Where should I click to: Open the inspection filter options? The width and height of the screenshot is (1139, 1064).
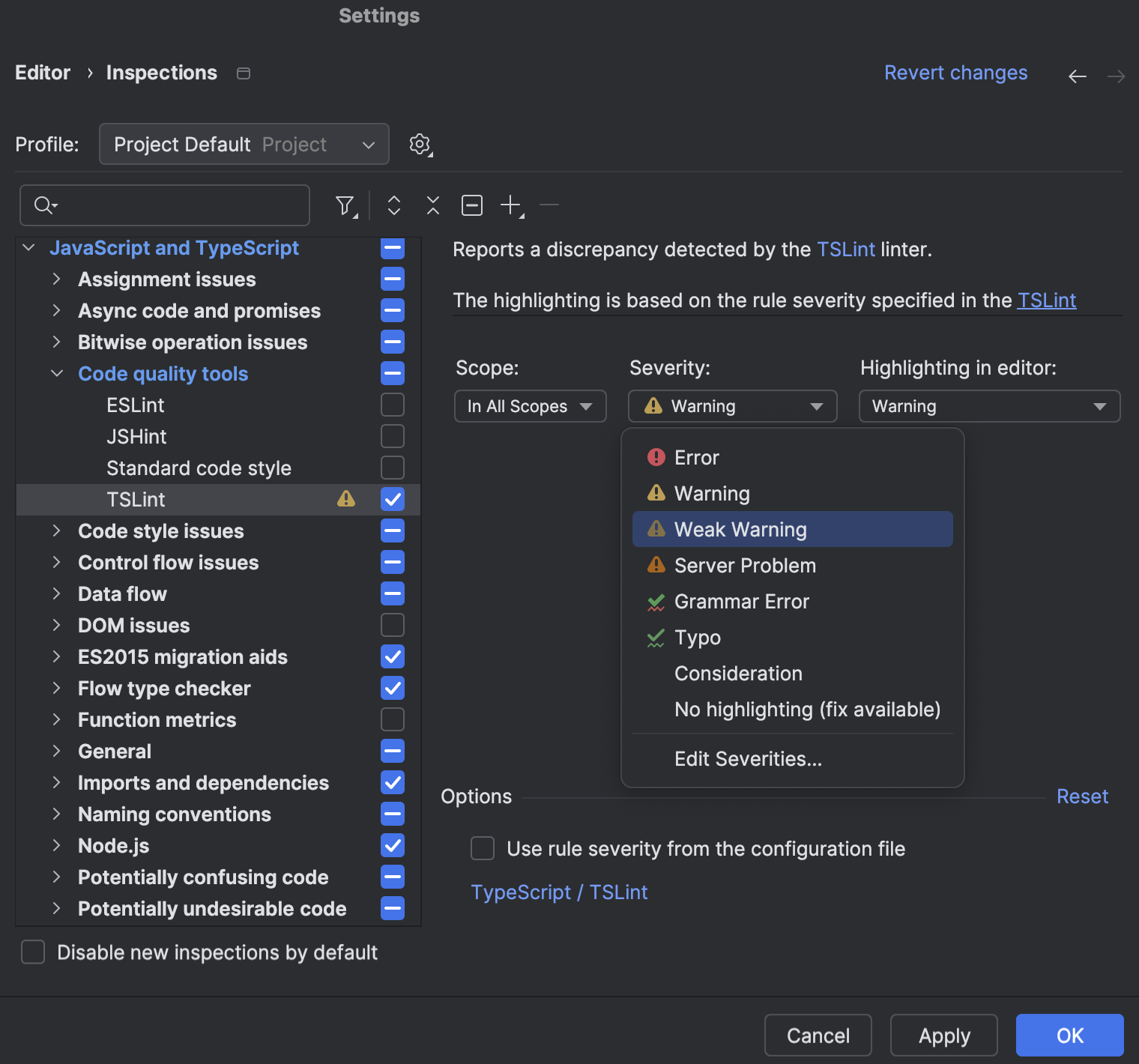click(345, 205)
